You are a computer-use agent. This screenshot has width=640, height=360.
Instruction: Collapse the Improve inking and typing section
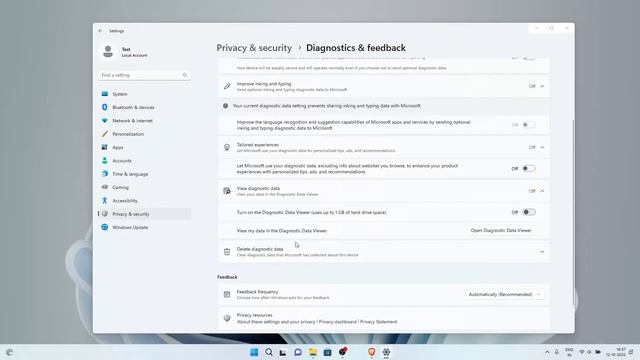coord(542,86)
